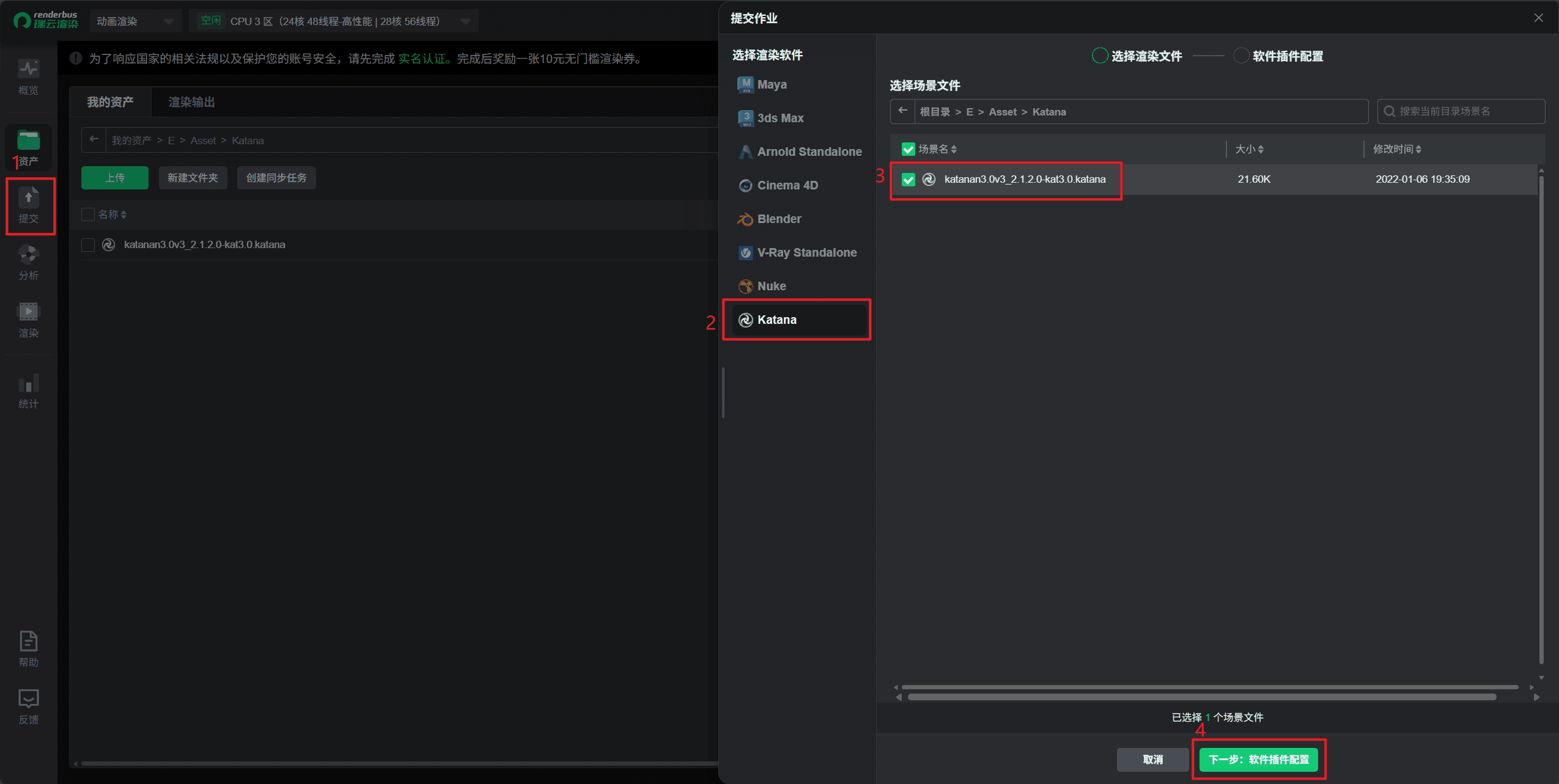1559x784 pixels.
Task: Sort by 场景名 column arrows
Action: tap(954, 149)
